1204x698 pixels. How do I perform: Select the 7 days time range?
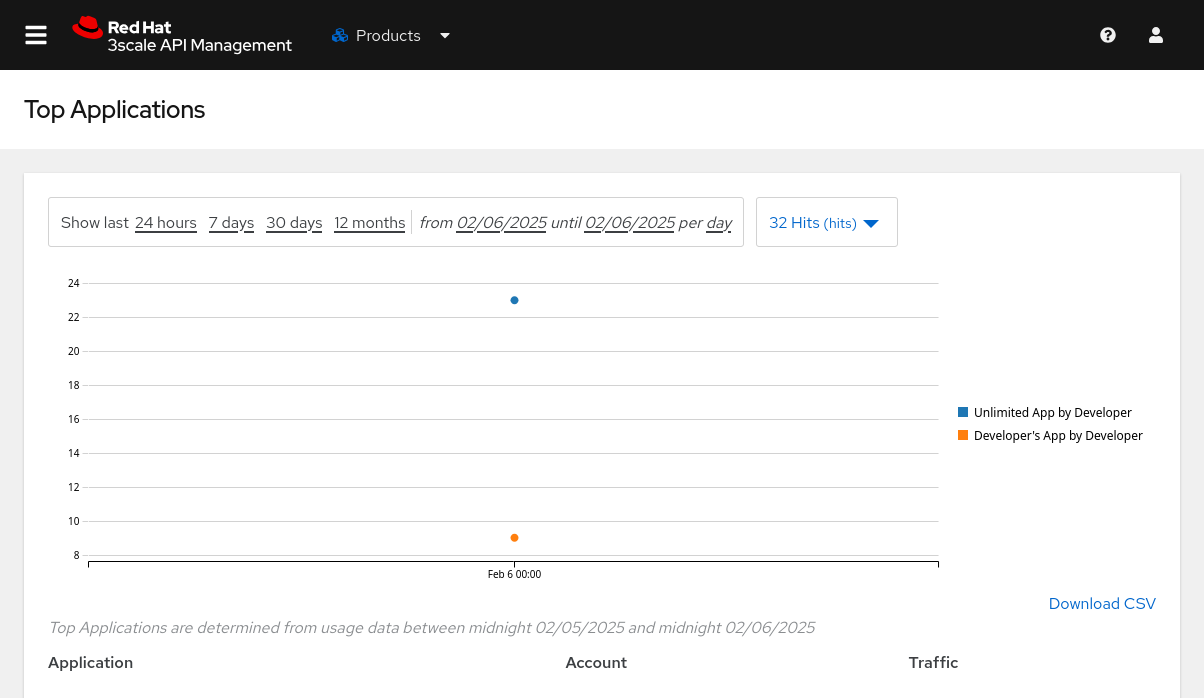[x=231, y=223]
